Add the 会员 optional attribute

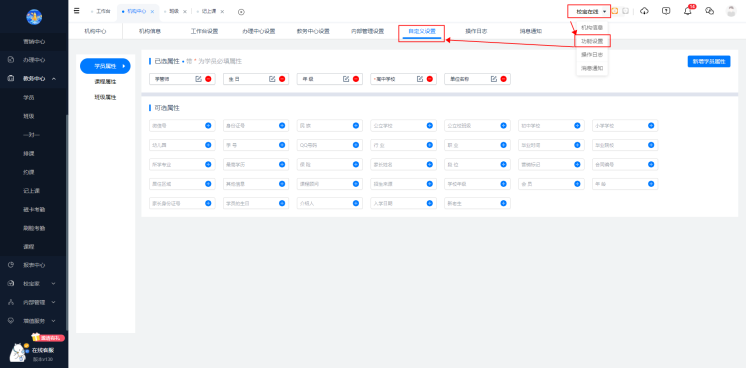pos(577,184)
